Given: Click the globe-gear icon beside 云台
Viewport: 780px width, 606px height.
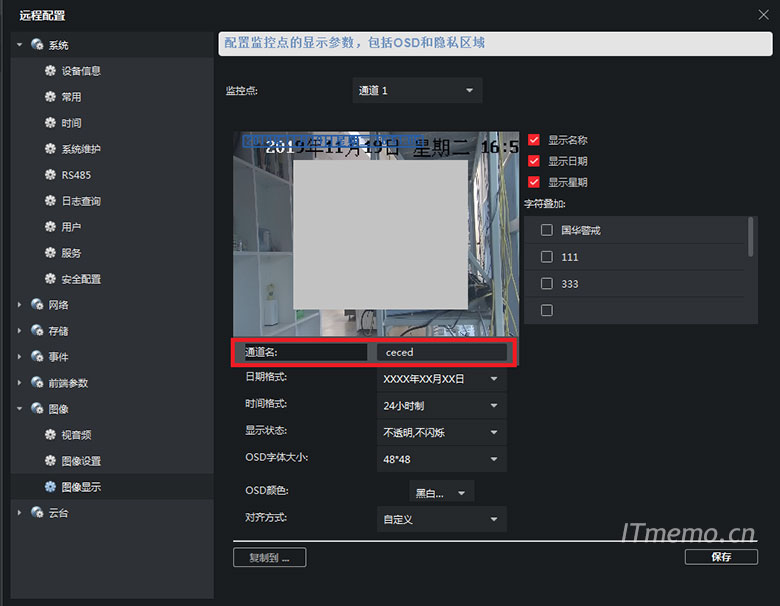Looking at the screenshot, I should pyautogui.click(x=37, y=512).
